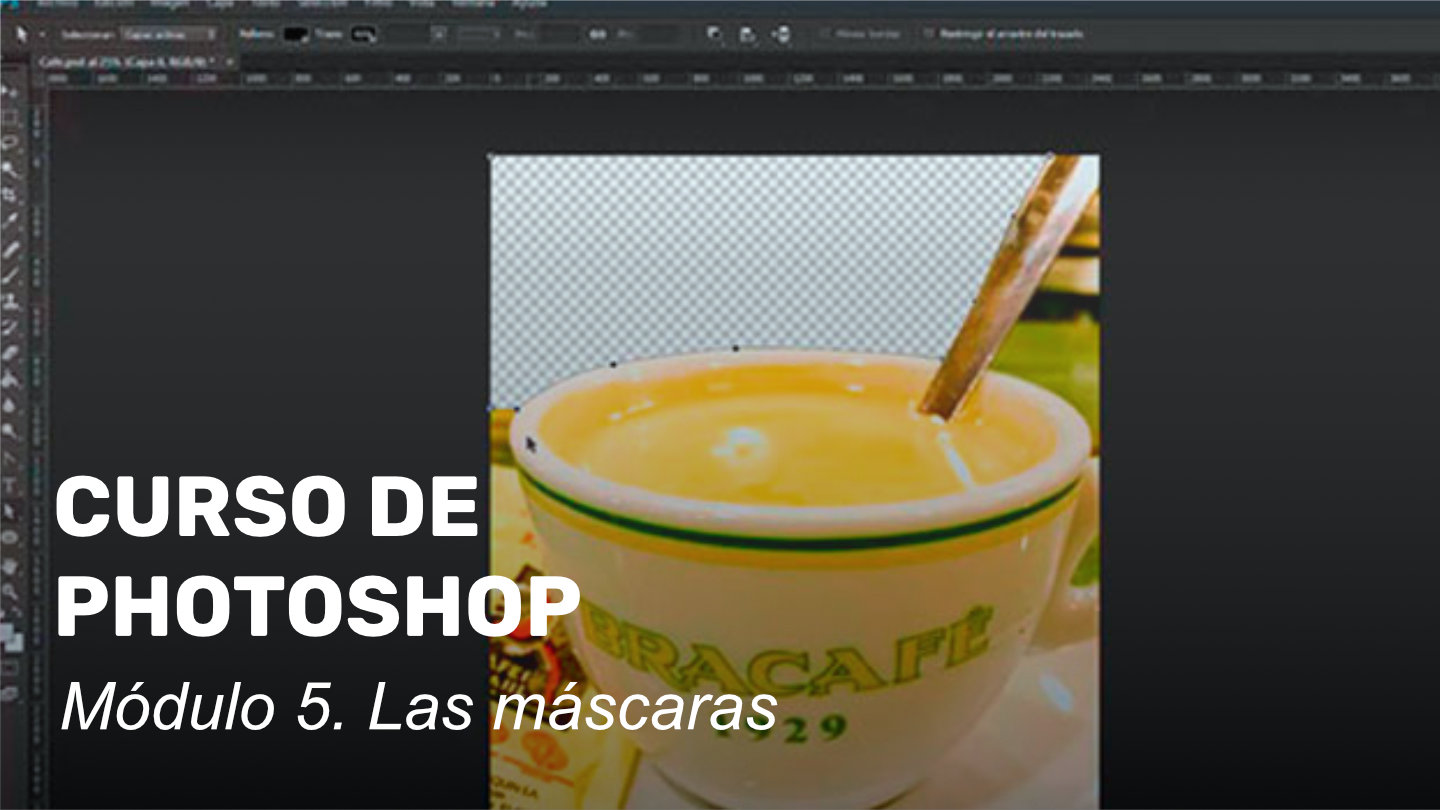The height and width of the screenshot is (810, 1440).
Task: Select the Gradient tool
Action: coord(12,378)
